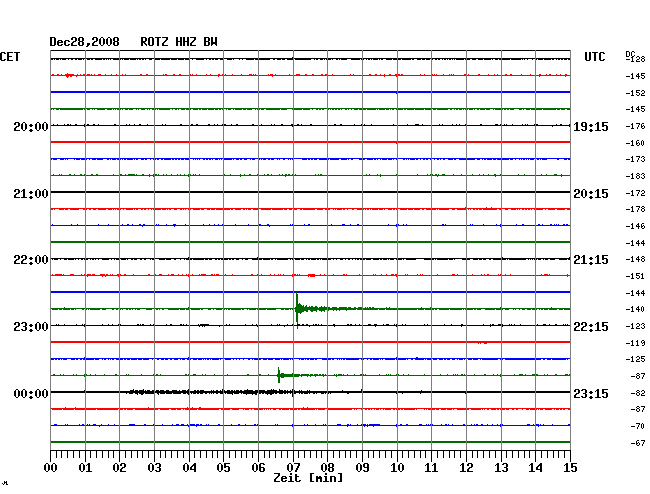Click the "04" minute axis label

189,468
